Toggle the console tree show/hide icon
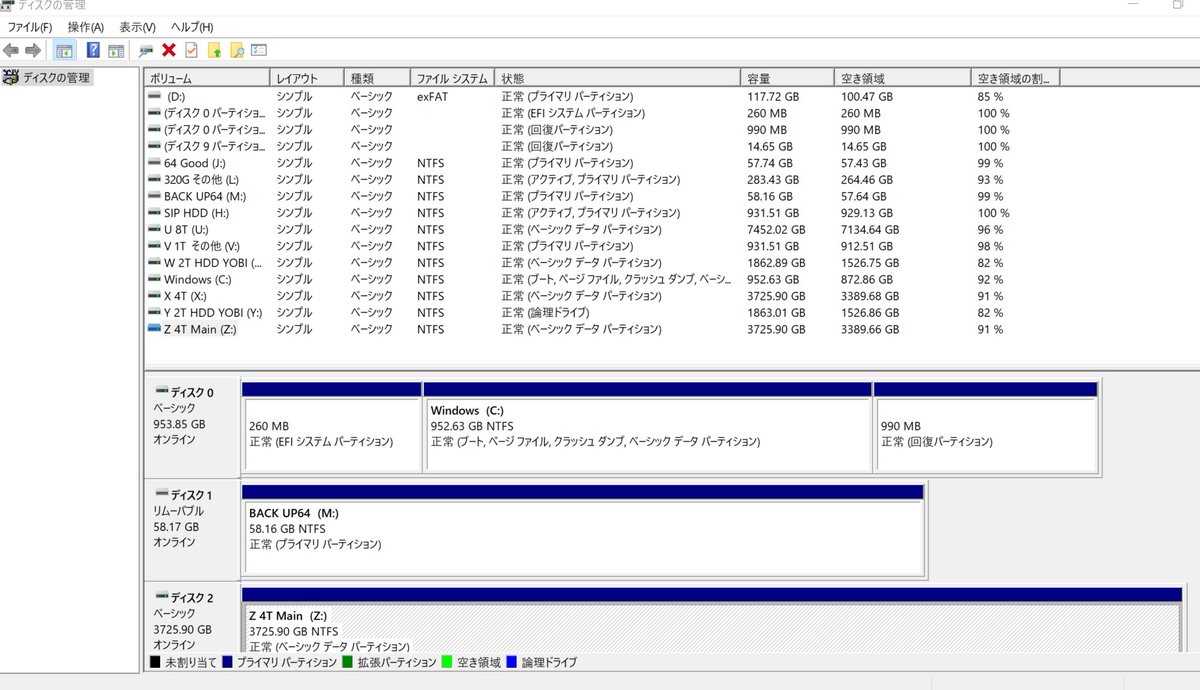The height and width of the screenshot is (690, 1200). tap(64, 50)
